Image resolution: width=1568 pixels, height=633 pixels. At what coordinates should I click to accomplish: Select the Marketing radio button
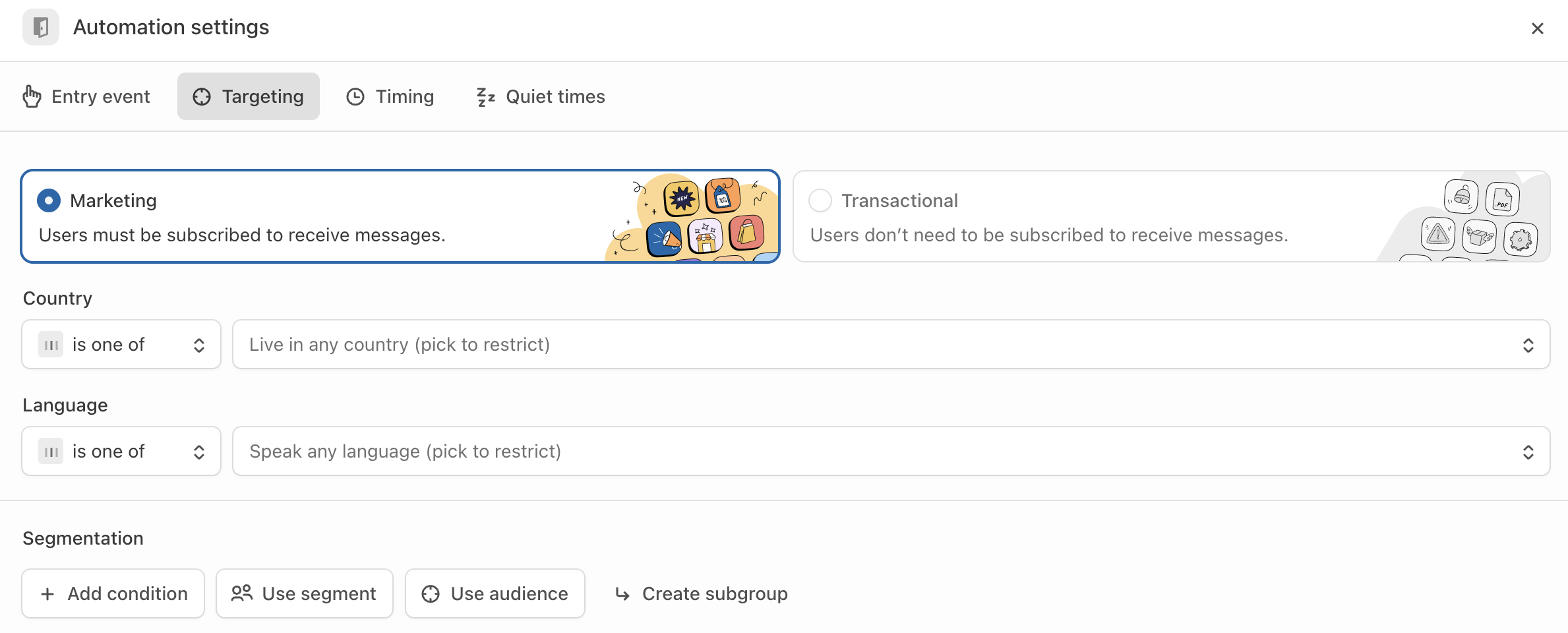(x=49, y=200)
